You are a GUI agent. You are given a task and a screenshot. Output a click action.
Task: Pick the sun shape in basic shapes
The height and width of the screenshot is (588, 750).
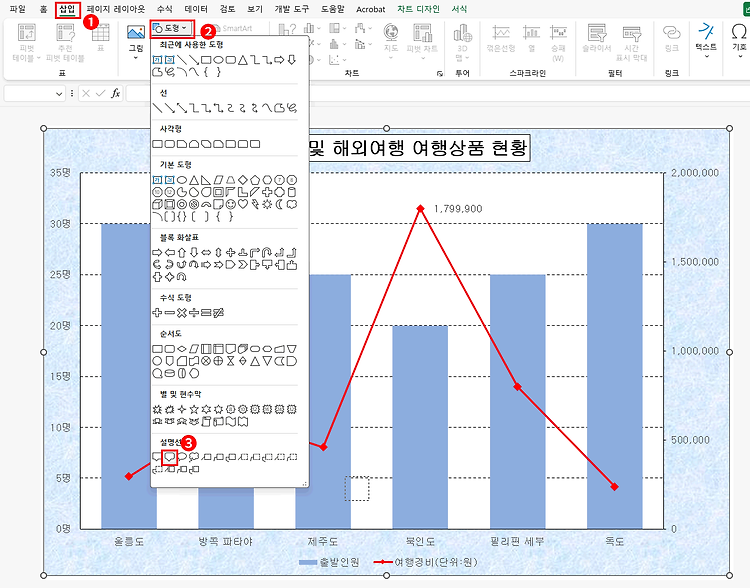pos(267,204)
